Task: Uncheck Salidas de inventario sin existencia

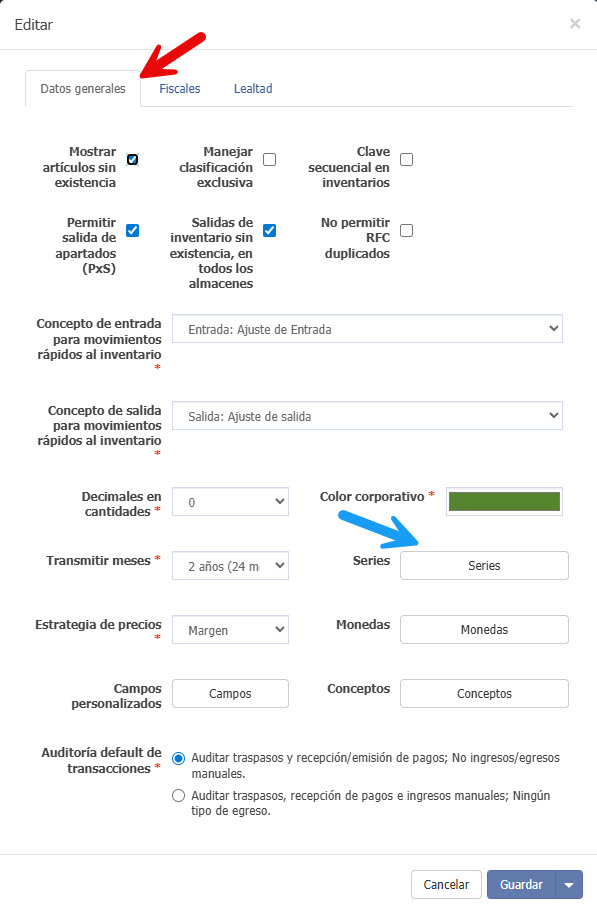Action: [x=269, y=230]
